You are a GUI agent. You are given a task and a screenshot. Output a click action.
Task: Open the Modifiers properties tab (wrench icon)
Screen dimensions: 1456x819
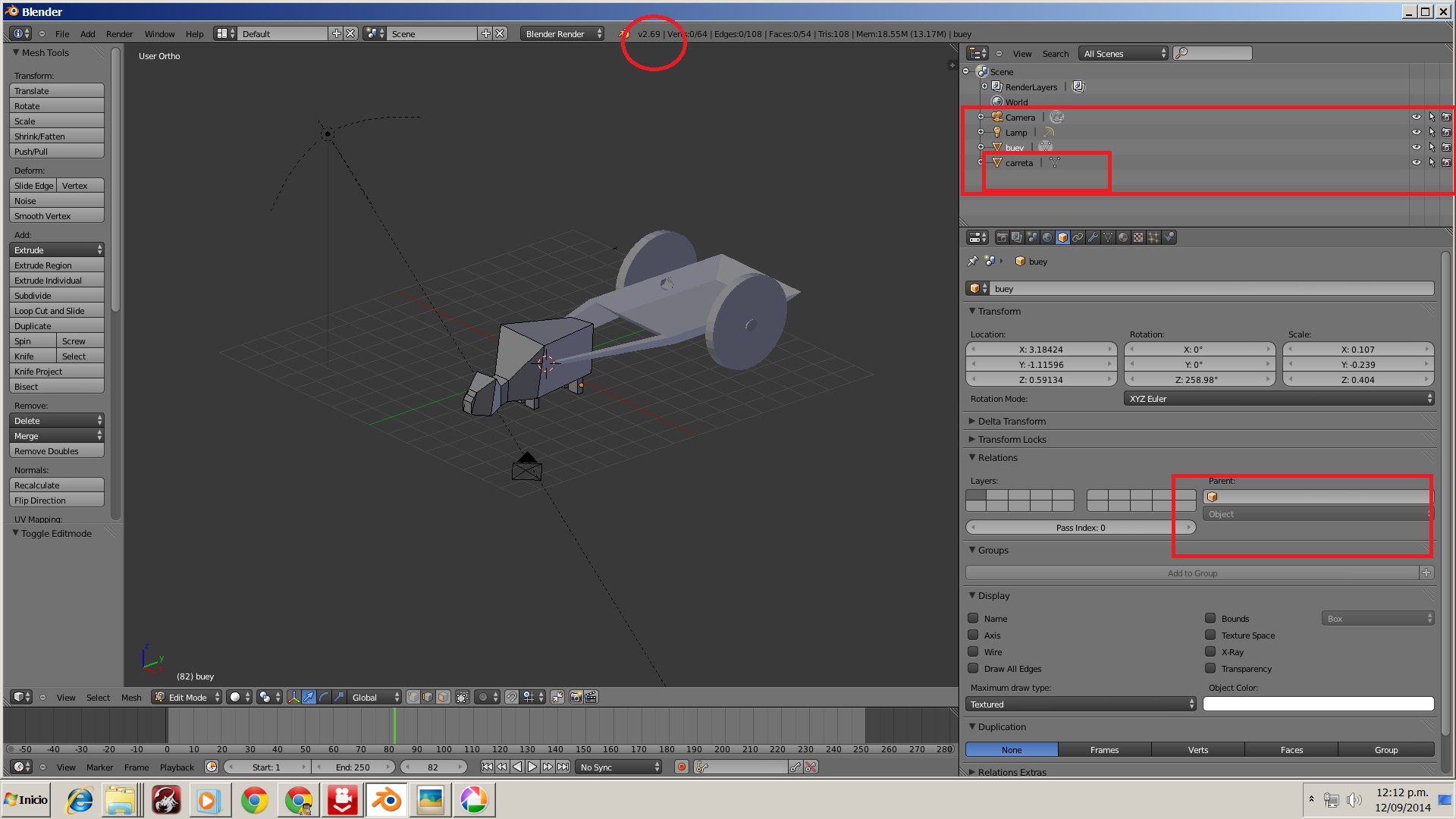[x=1093, y=237]
